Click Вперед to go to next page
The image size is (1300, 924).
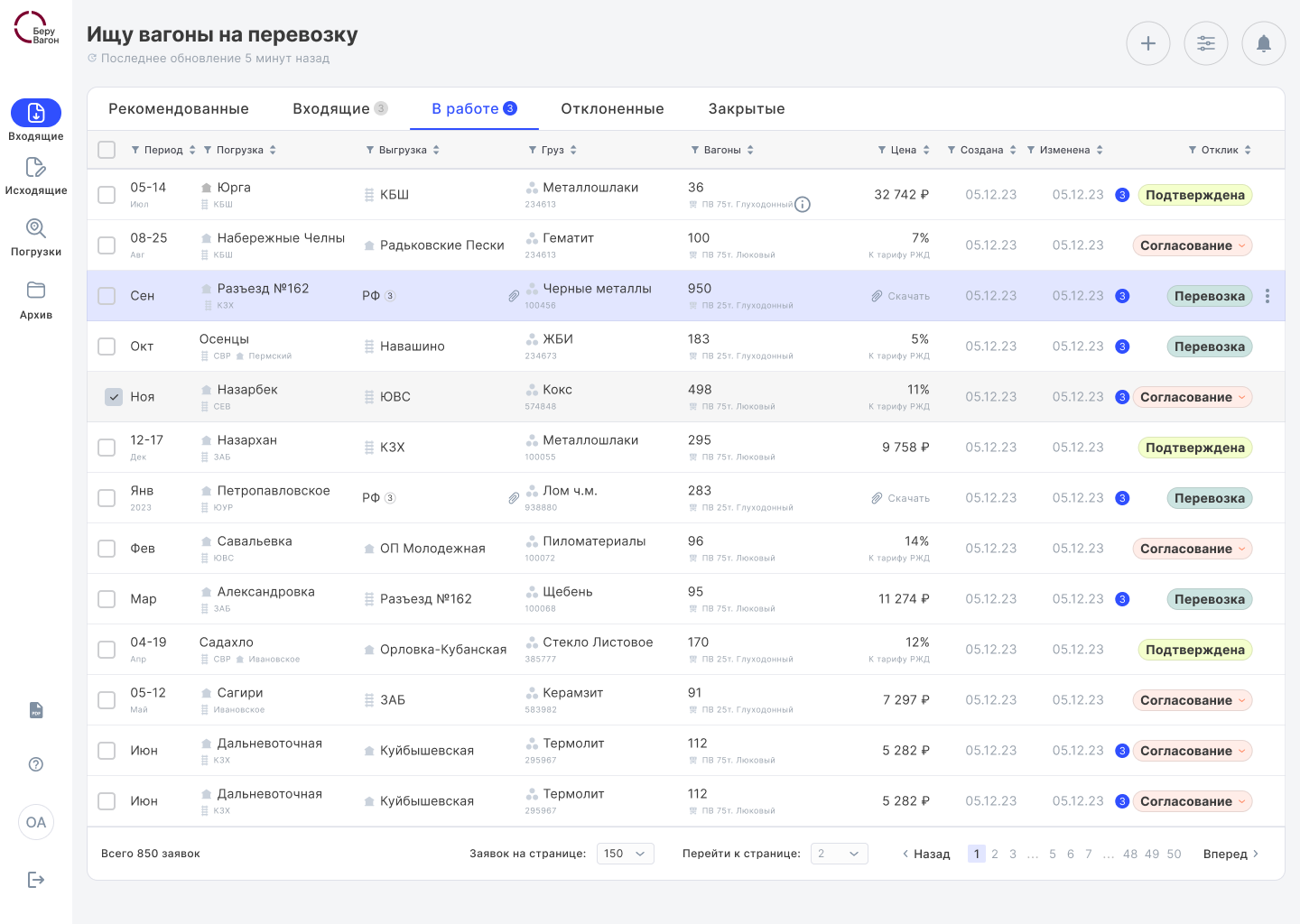click(x=1230, y=854)
